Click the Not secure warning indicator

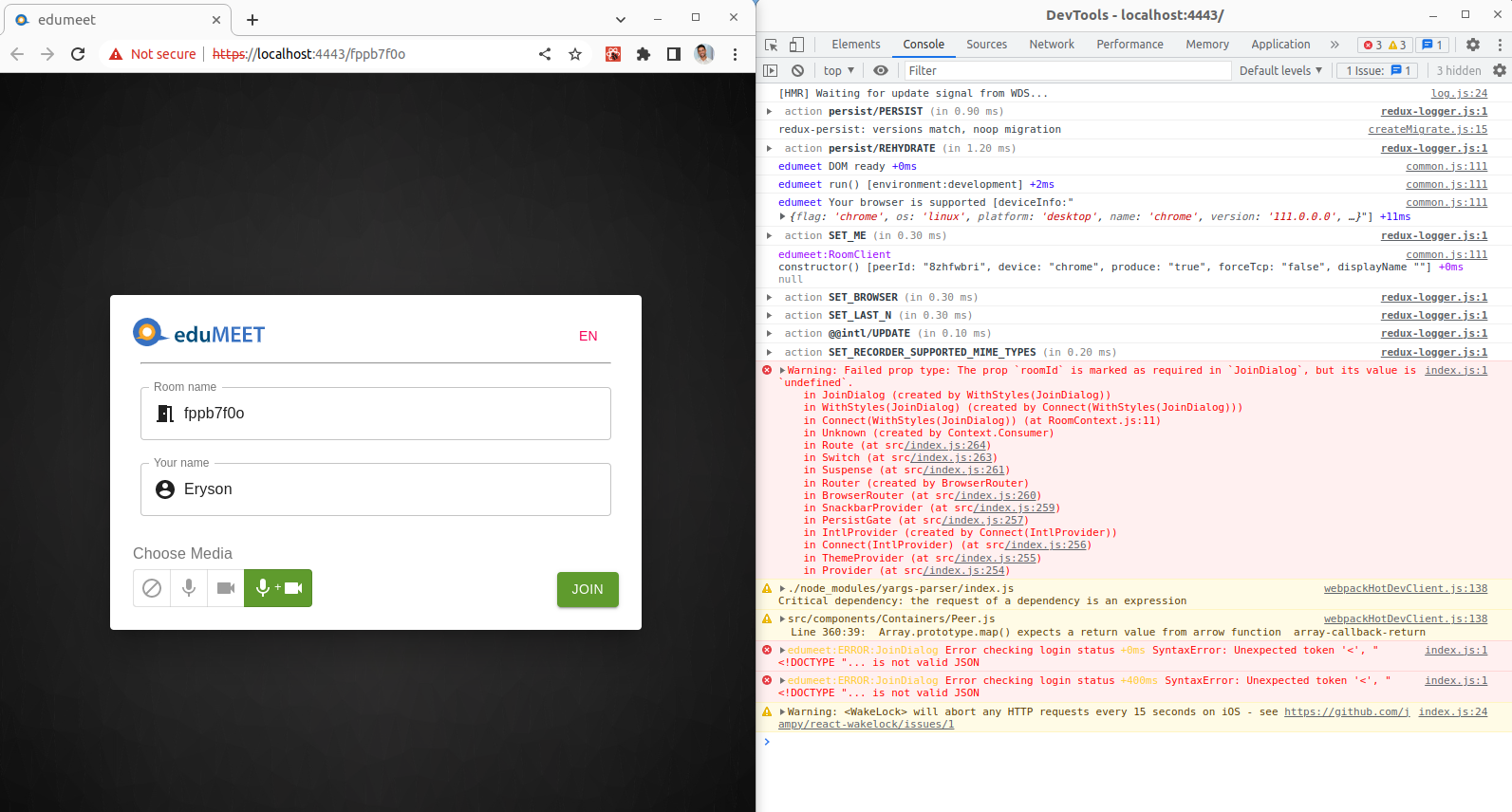point(152,54)
